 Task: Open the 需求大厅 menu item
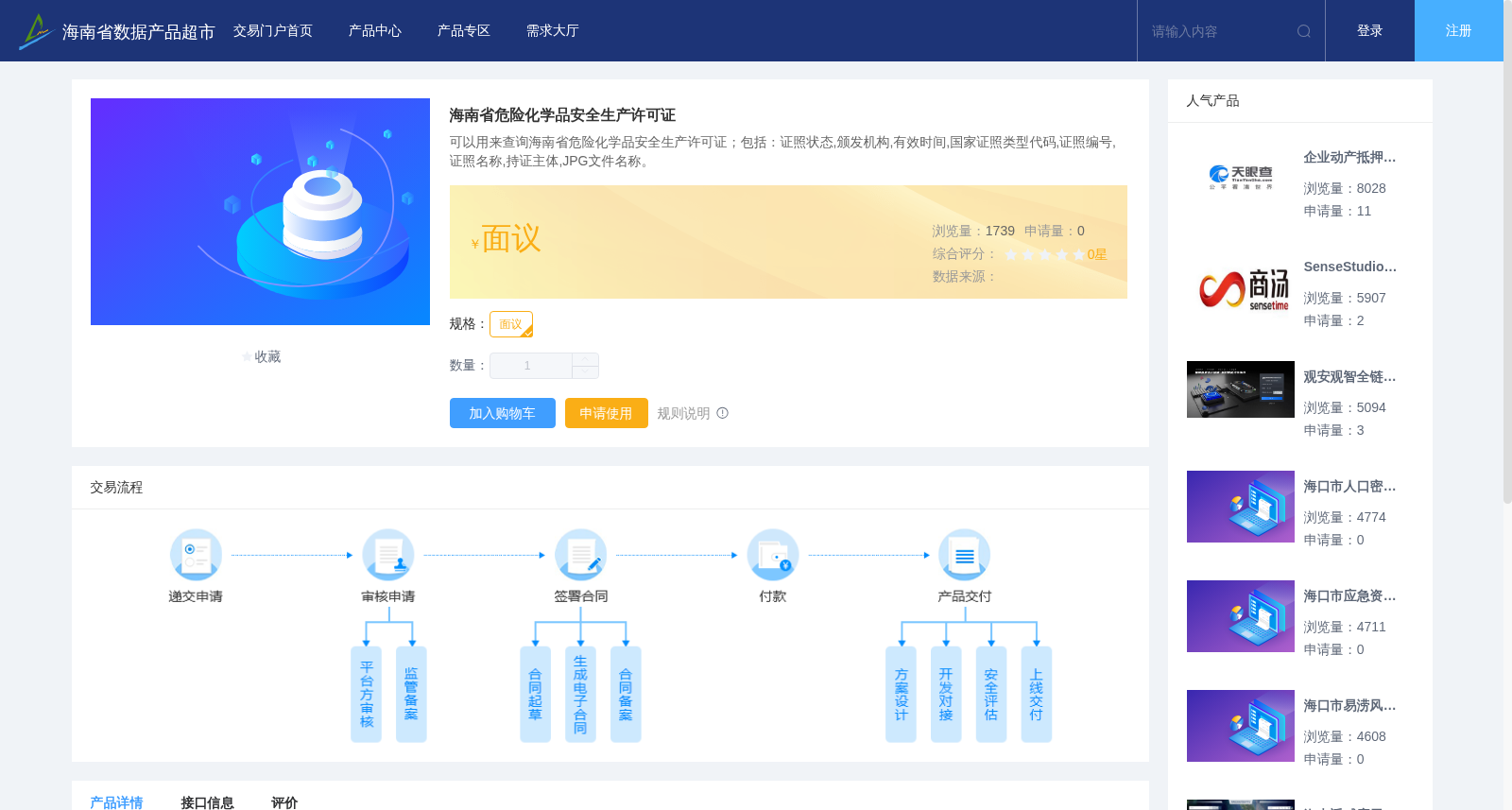pyautogui.click(x=553, y=31)
